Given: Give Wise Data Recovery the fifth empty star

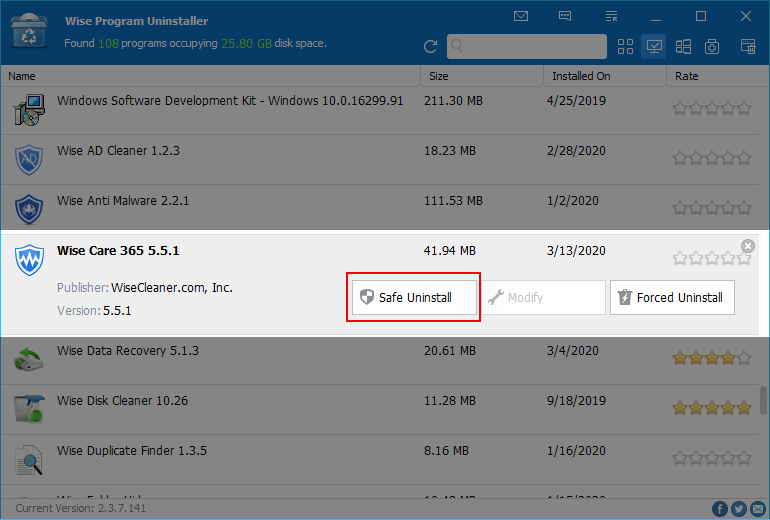Looking at the screenshot, I should tap(744, 358).
